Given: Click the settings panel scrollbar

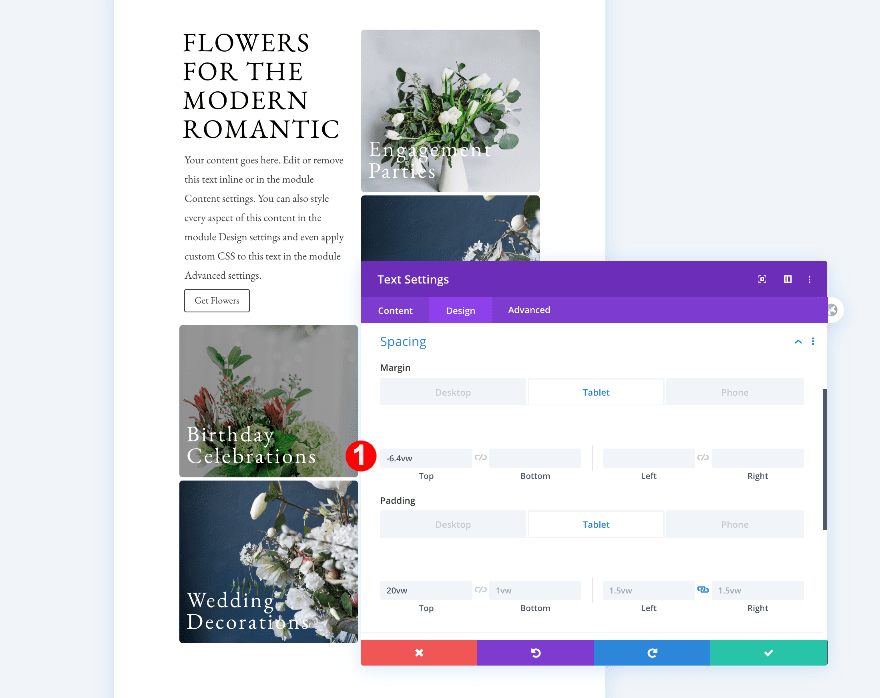Looking at the screenshot, I should point(824,459).
